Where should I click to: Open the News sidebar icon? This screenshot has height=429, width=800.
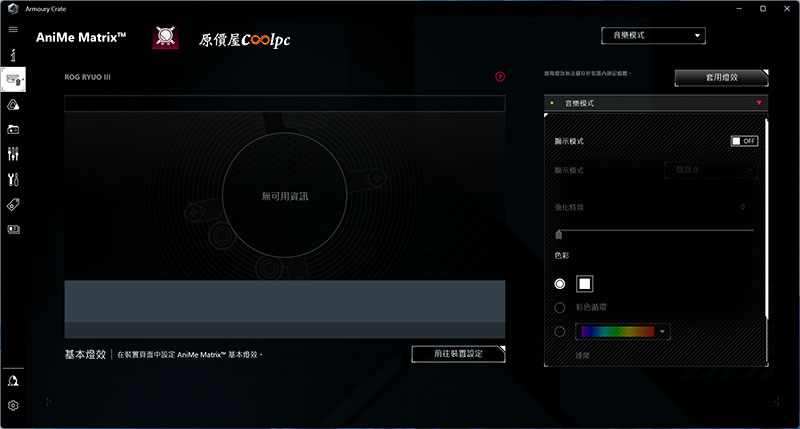[x=13, y=230]
